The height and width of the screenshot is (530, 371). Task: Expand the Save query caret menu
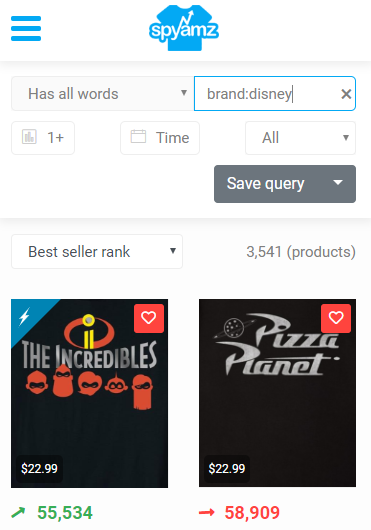(338, 184)
